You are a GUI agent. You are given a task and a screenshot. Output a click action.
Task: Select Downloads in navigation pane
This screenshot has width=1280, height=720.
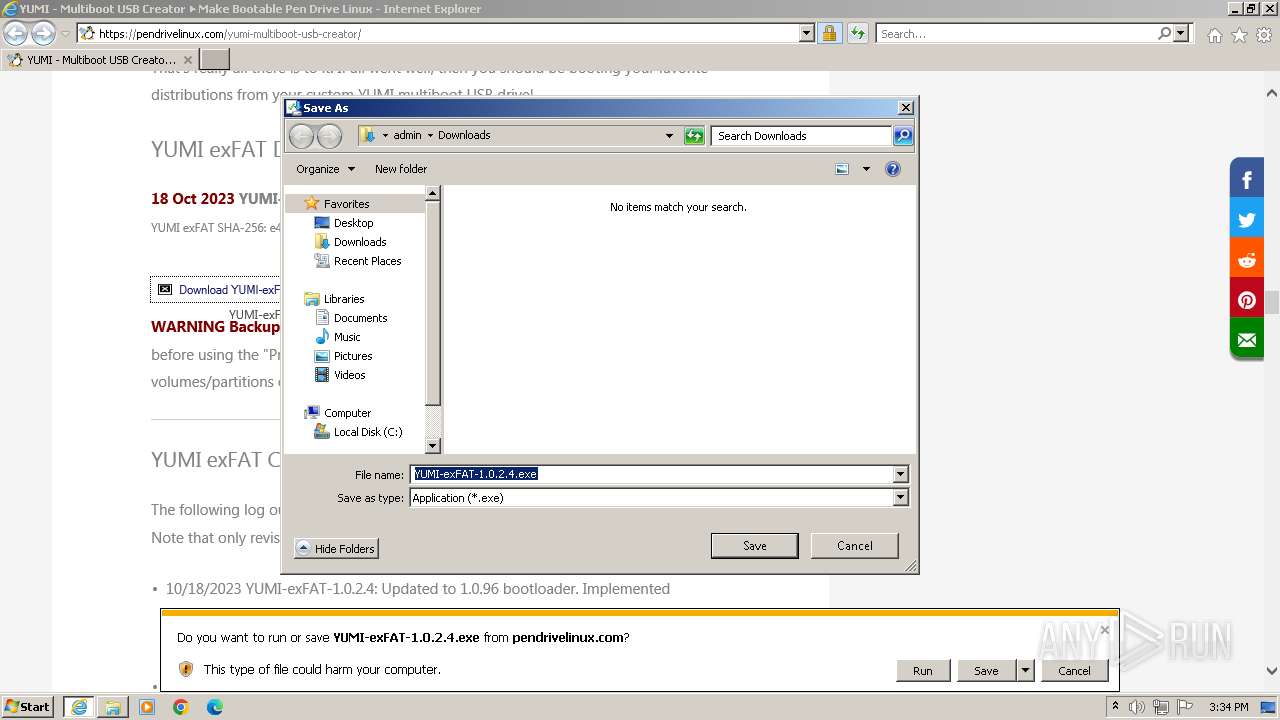coord(360,242)
